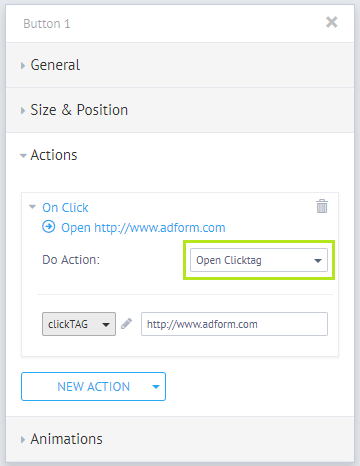
Task: Open the NEW ACTION dropdown arrow
Action: click(156, 387)
